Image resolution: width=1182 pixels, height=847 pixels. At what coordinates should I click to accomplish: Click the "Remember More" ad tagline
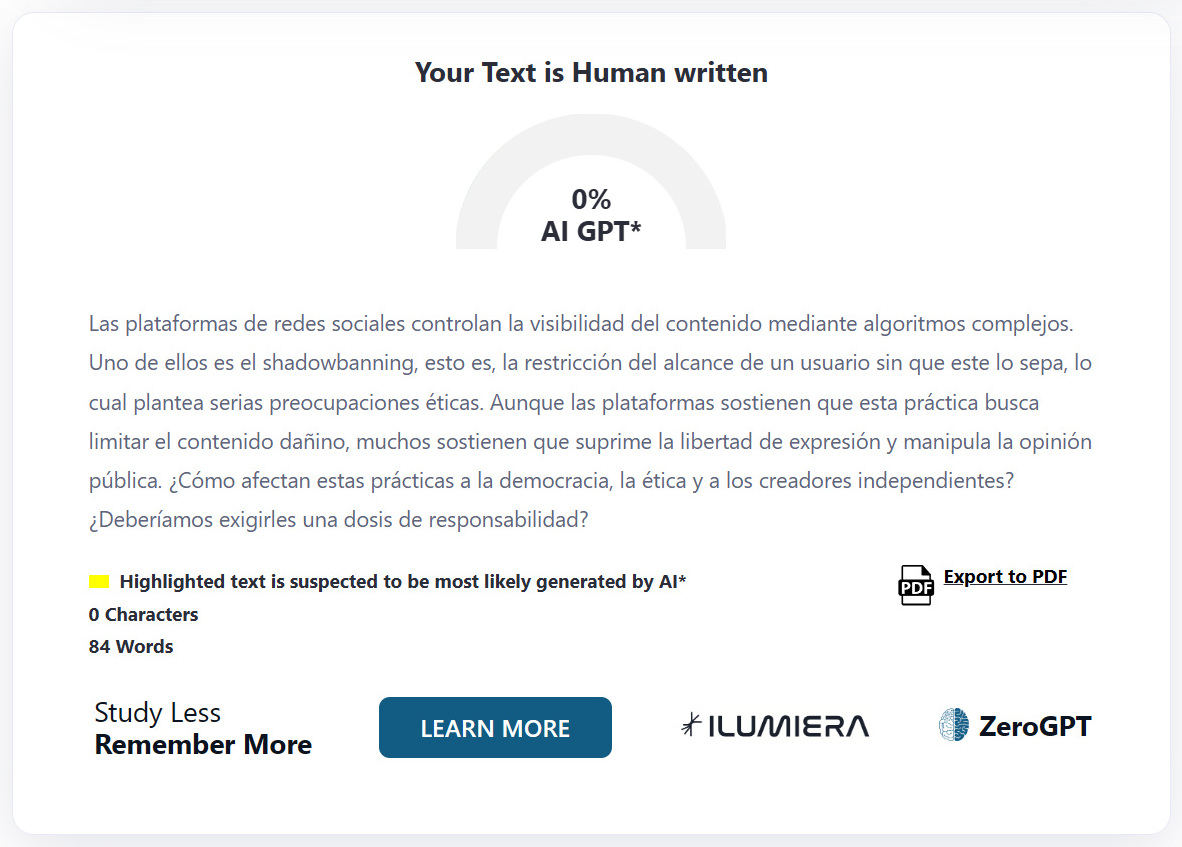click(203, 745)
